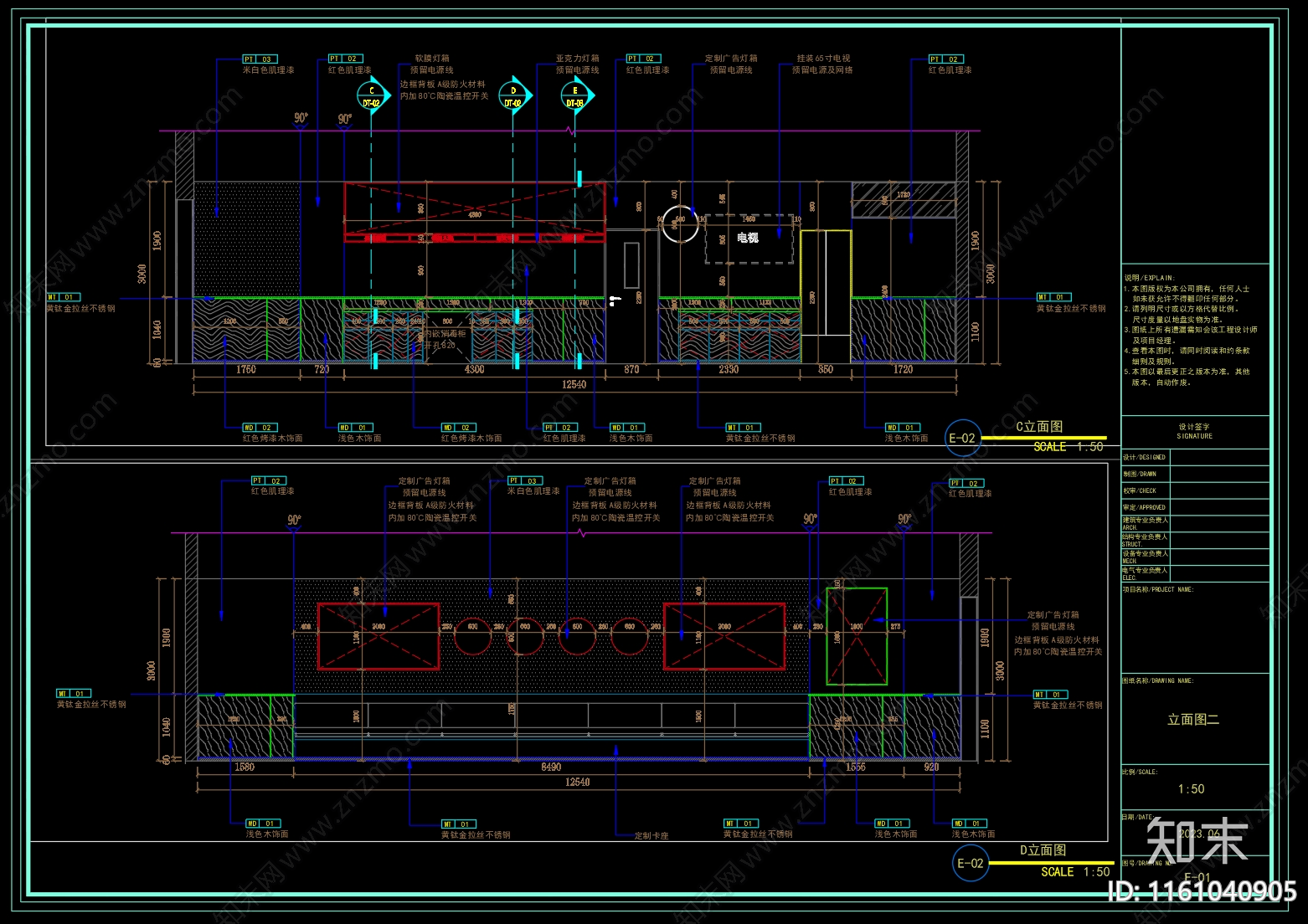The height and width of the screenshot is (924, 1308).
Task: Click the 结构专业负责人 STRUCT. cell
Action: [1146, 541]
